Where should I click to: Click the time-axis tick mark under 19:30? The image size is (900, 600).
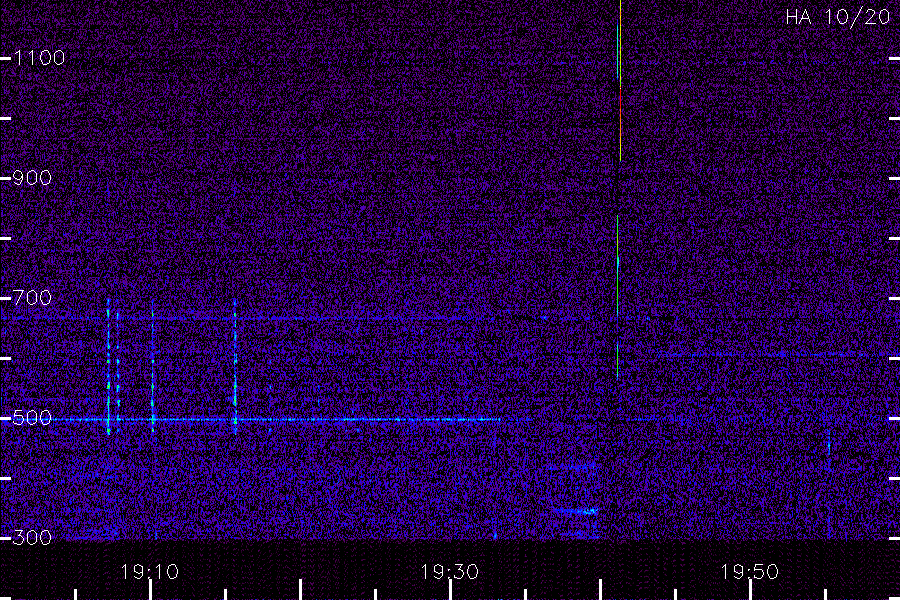(451, 590)
